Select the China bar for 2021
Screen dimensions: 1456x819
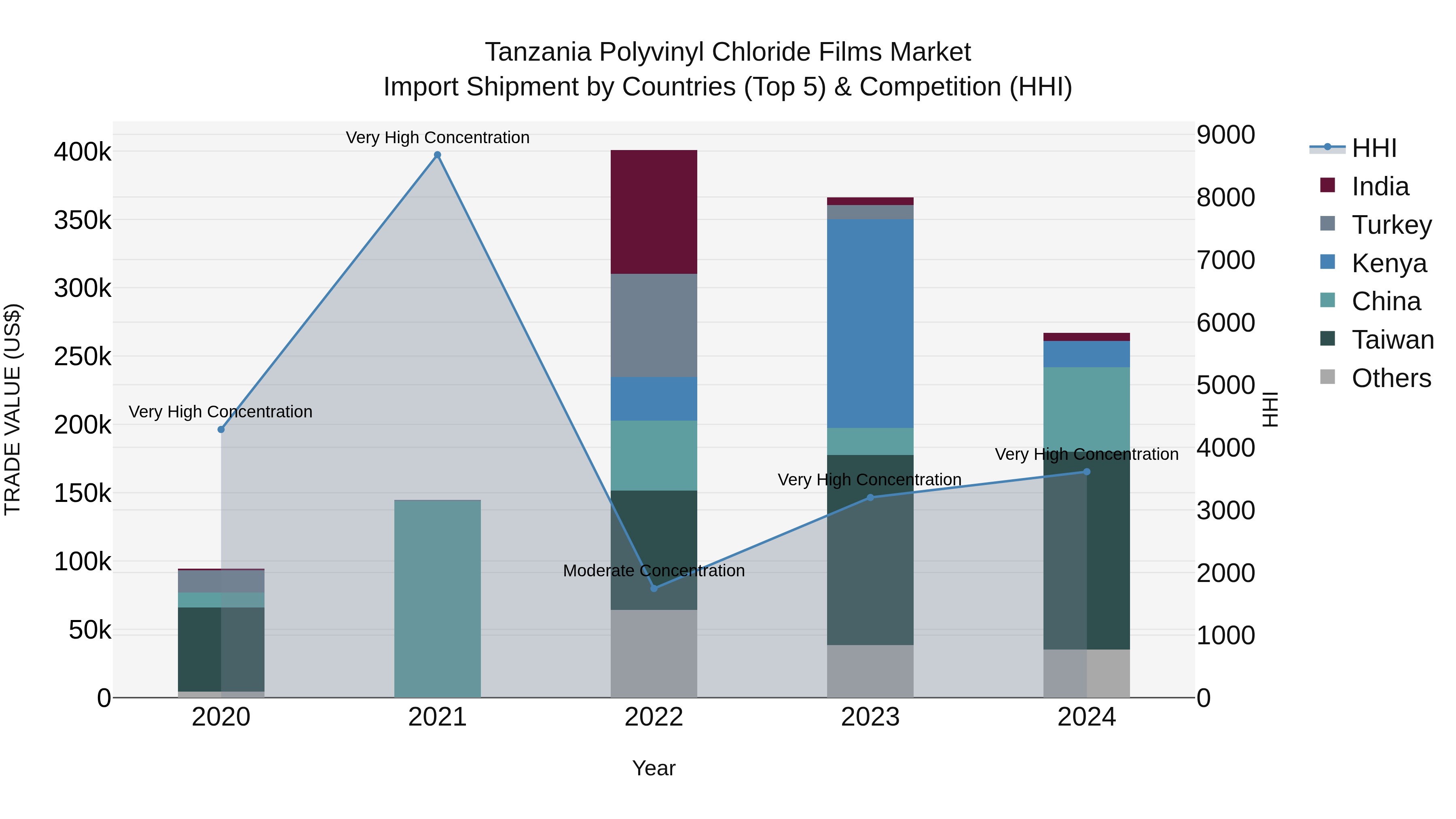pyautogui.click(x=438, y=599)
